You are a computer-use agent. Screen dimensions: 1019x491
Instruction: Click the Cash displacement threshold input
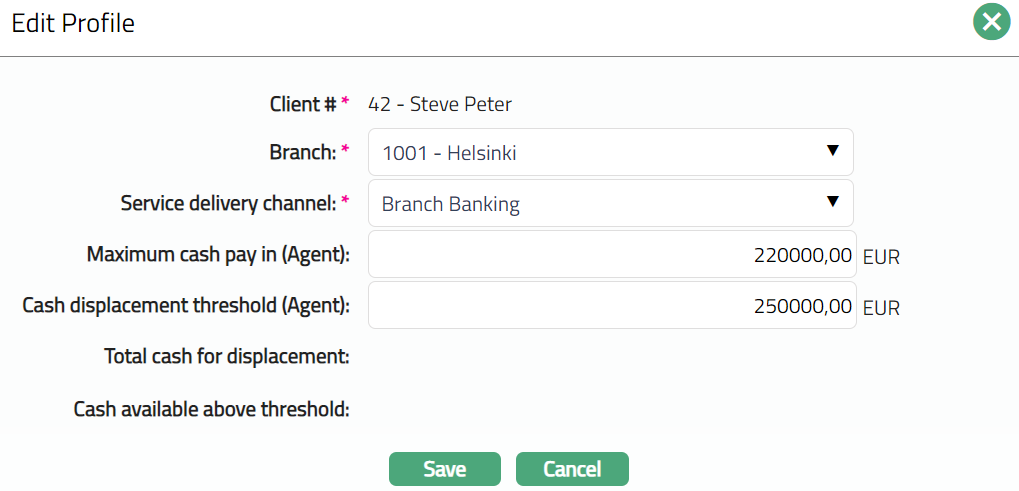(x=612, y=305)
